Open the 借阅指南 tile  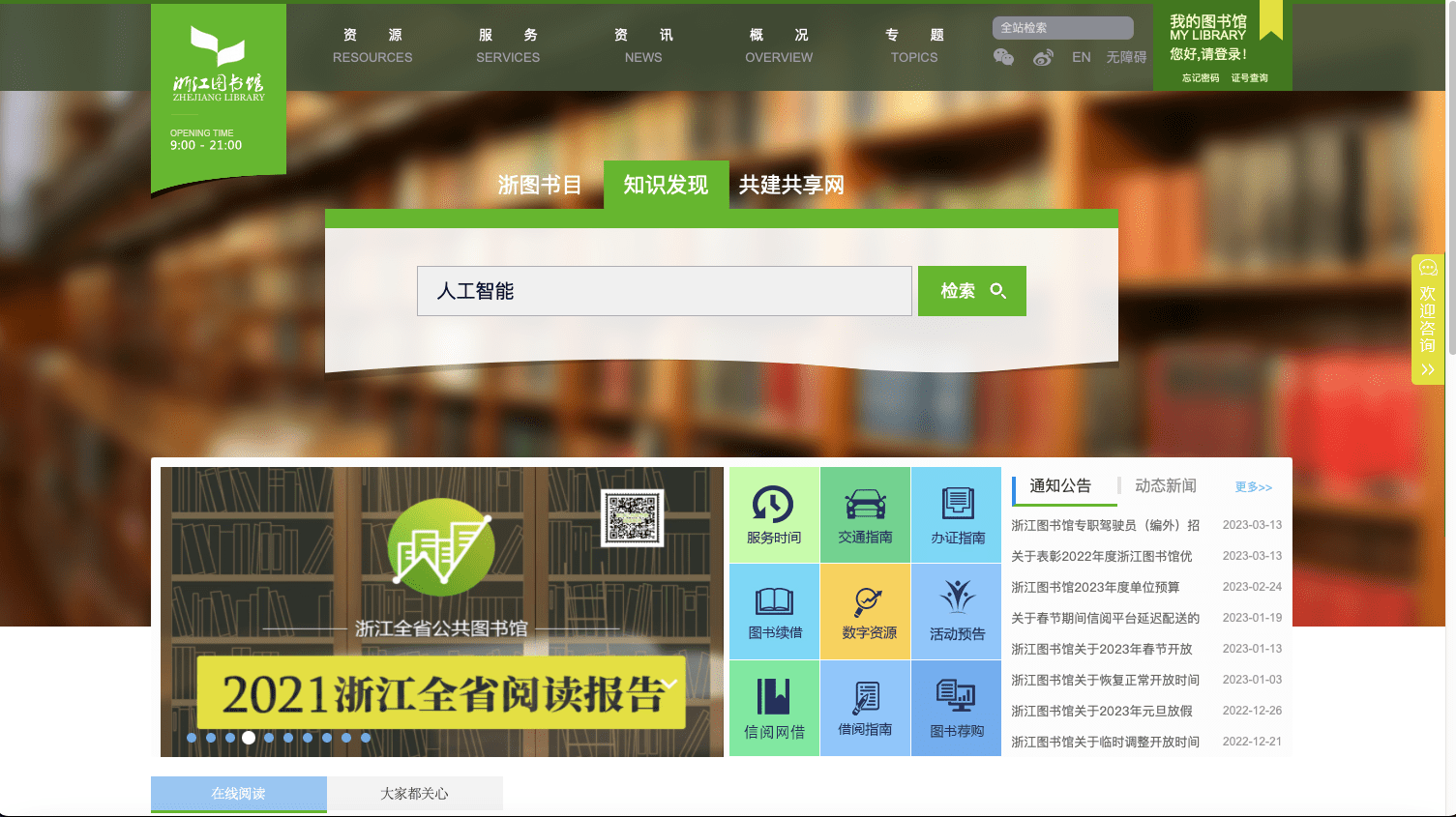pyautogui.click(x=865, y=708)
